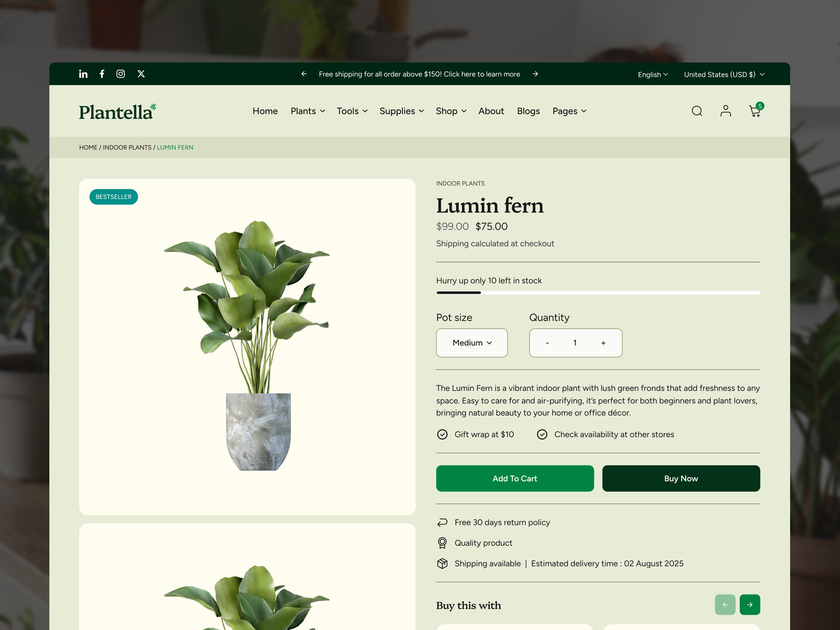Open the Facebook social link
The image size is (840, 630).
102,74
